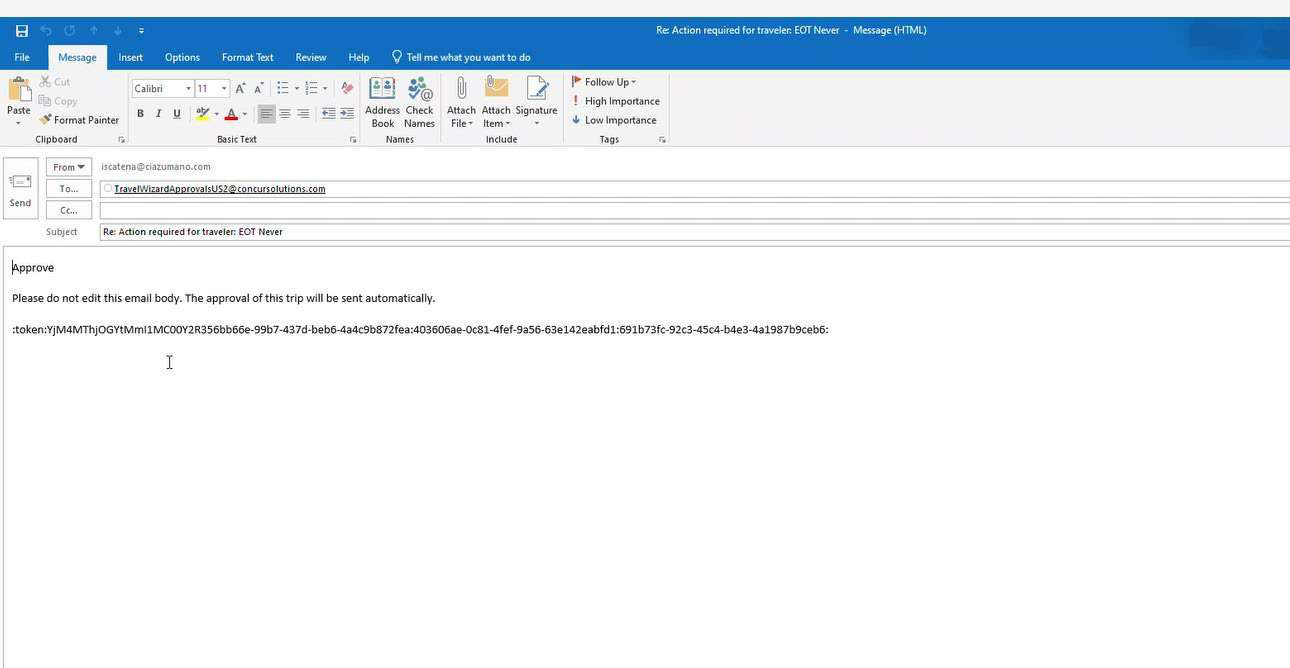The height and width of the screenshot is (668, 1290).
Task: Click Tell me what you want to do
Action: [x=461, y=57]
